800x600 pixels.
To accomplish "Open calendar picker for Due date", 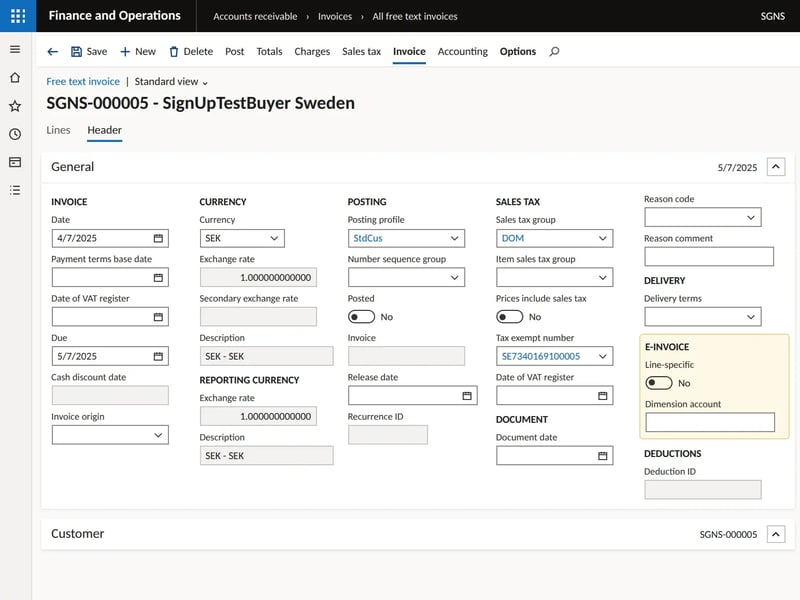I will pyautogui.click(x=158, y=356).
